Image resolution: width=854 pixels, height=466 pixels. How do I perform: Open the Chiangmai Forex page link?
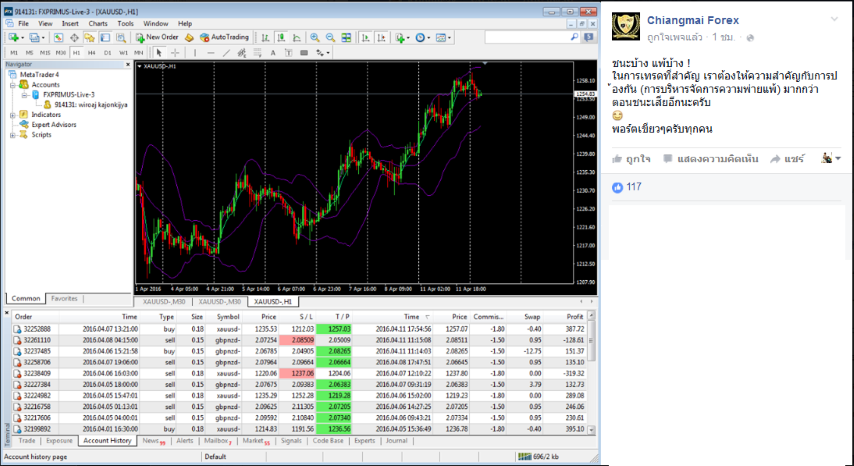coord(693,20)
